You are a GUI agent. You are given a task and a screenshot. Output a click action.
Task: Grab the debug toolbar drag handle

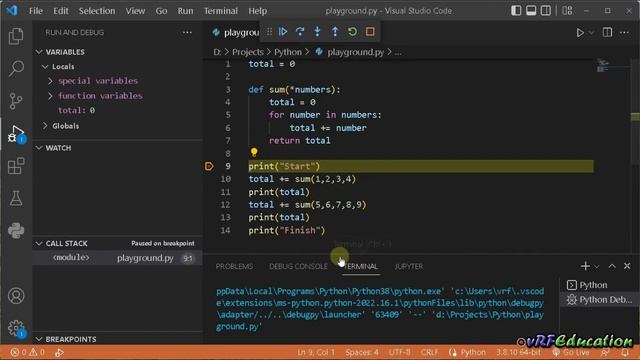tap(269, 31)
